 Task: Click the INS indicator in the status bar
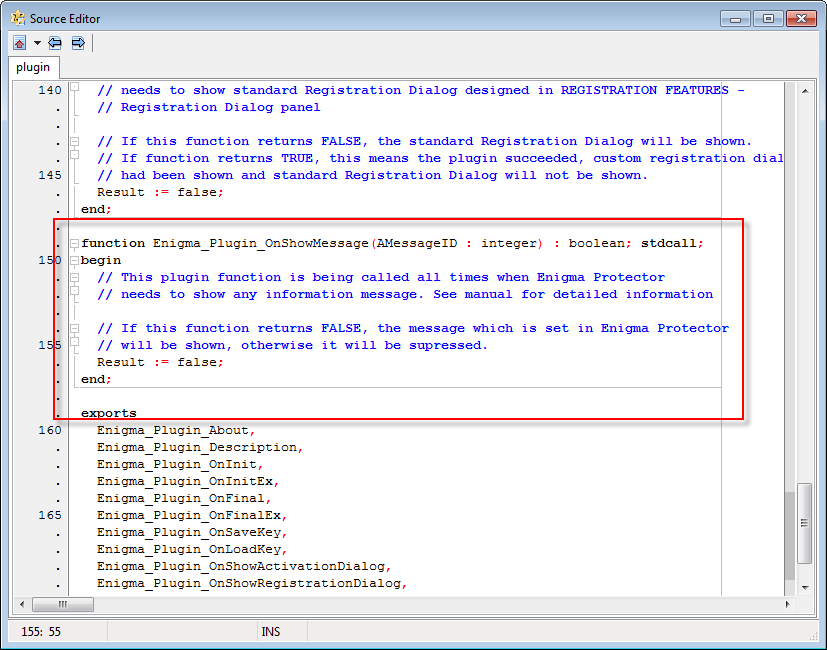pyautogui.click(x=271, y=632)
